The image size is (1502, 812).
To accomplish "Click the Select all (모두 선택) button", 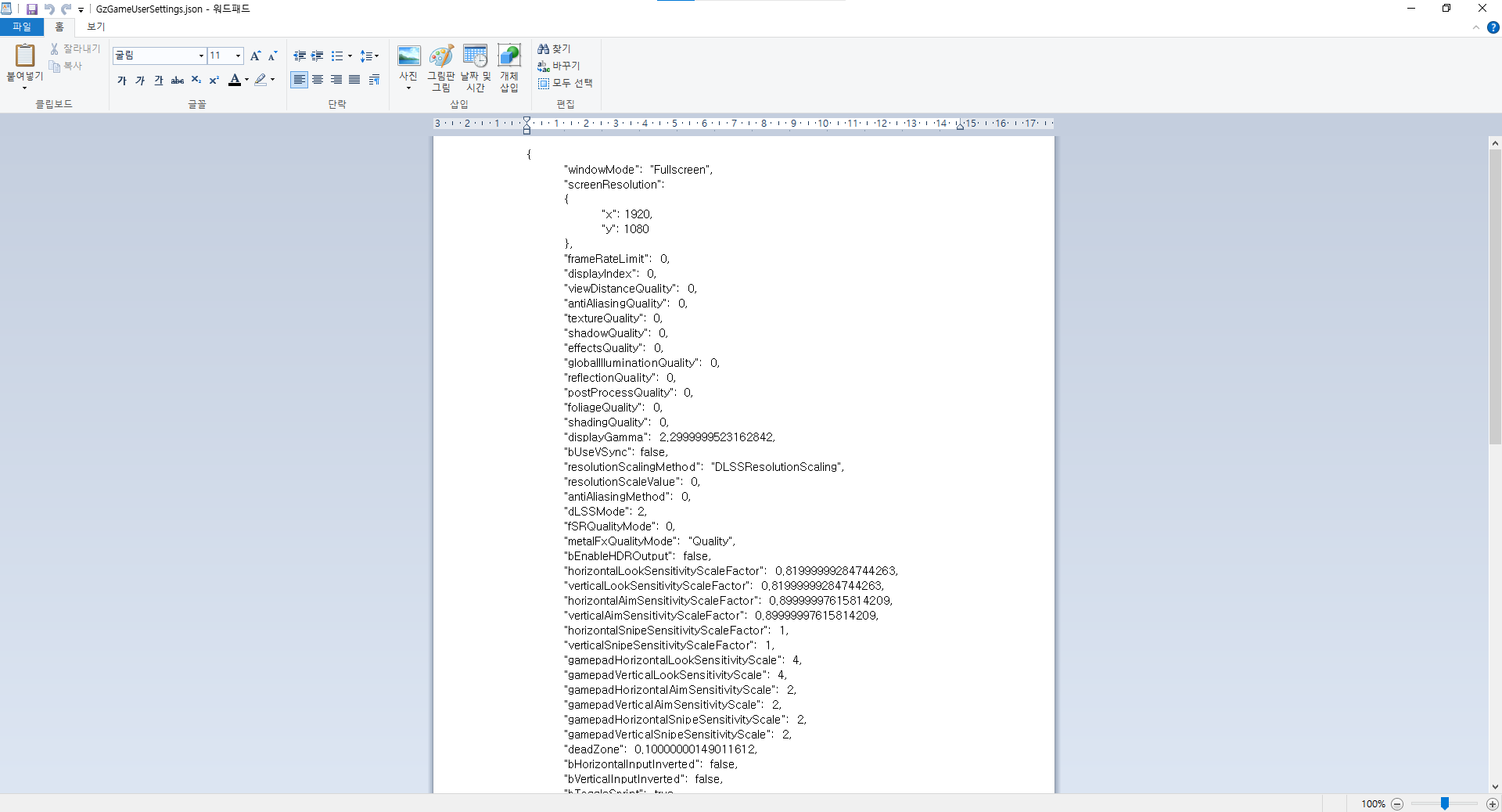I will [565, 83].
